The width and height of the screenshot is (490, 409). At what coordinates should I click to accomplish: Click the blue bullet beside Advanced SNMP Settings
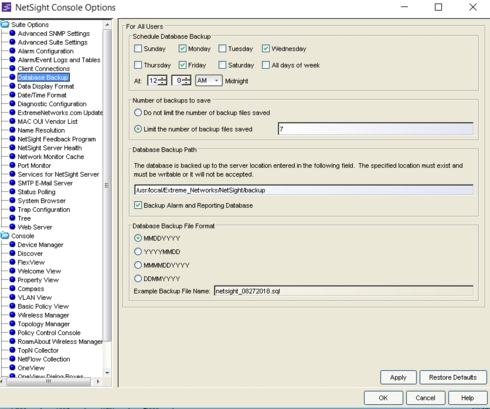12,33
